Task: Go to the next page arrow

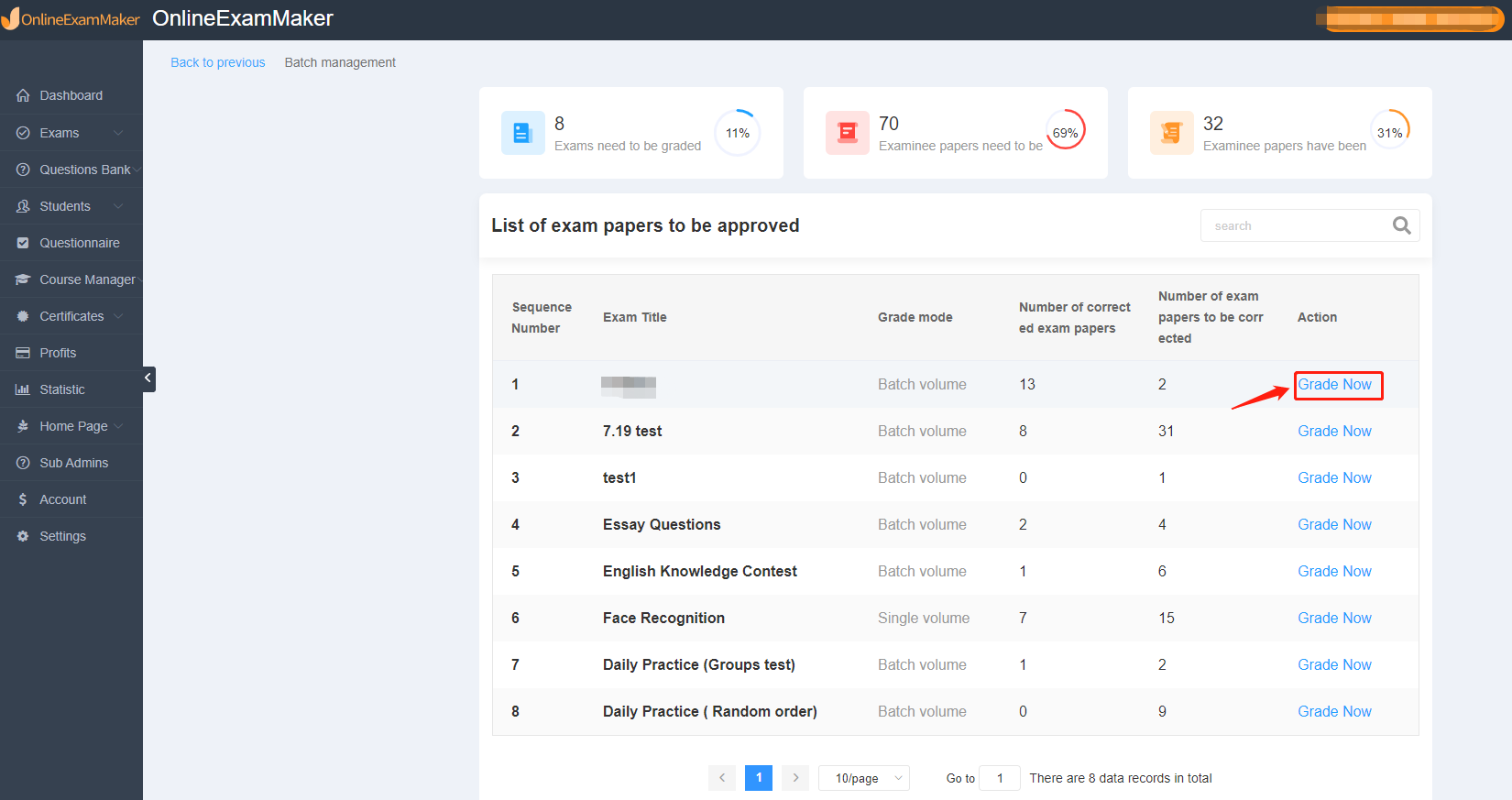Action: pyautogui.click(x=795, y=778)
